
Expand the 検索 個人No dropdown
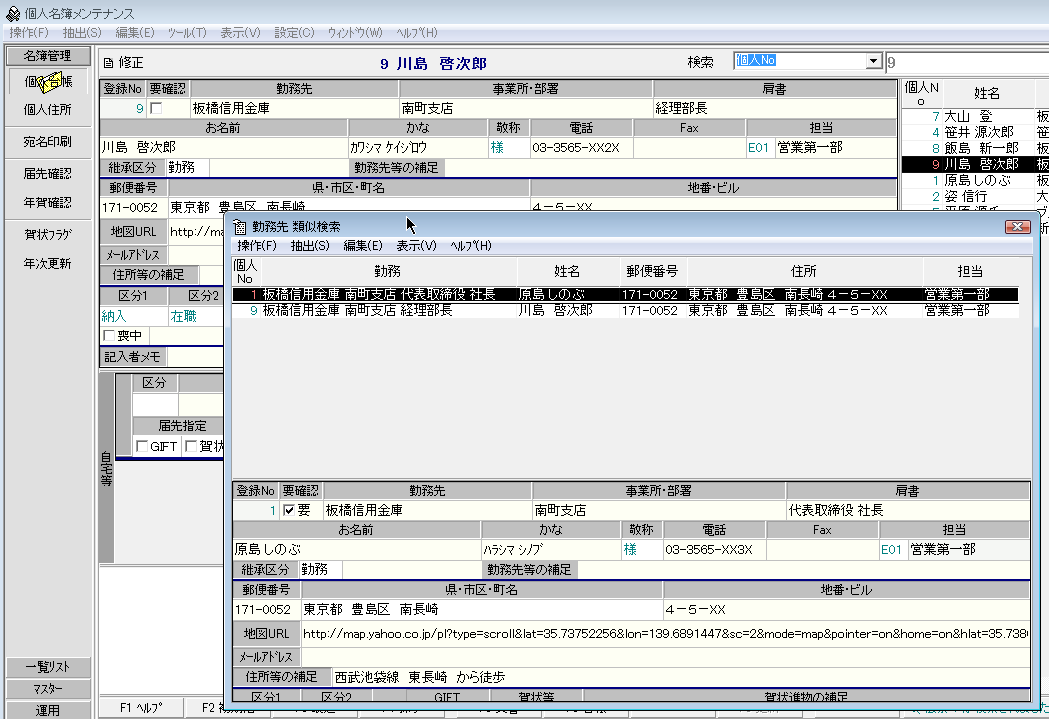(x=874, y=62)
